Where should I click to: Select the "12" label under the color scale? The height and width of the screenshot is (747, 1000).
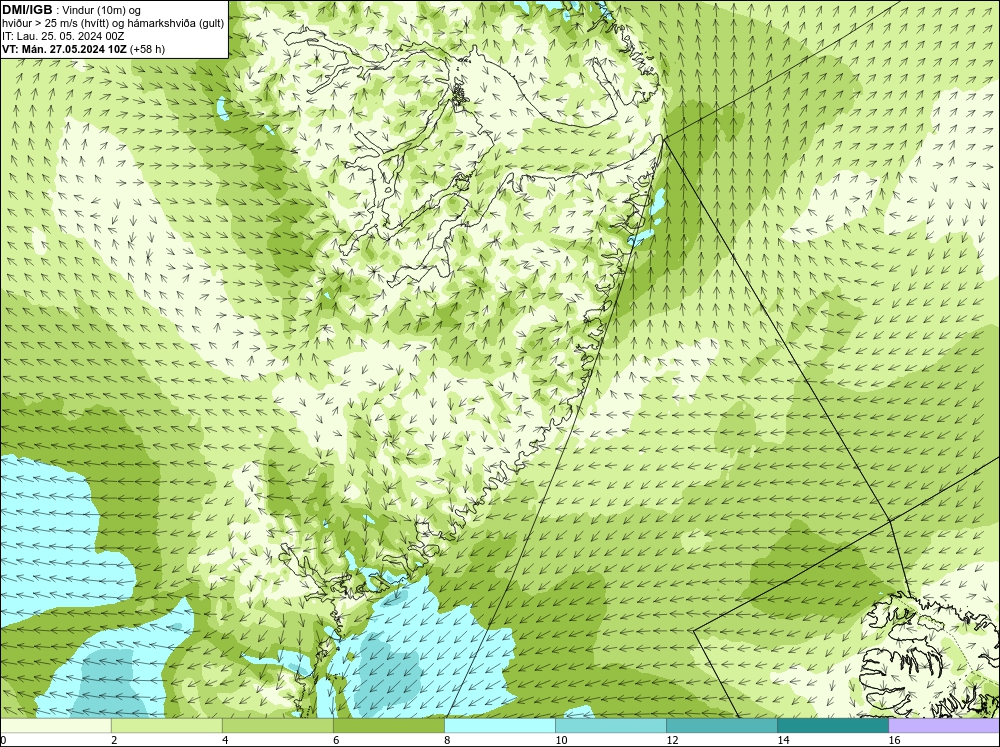pos(672,740)
